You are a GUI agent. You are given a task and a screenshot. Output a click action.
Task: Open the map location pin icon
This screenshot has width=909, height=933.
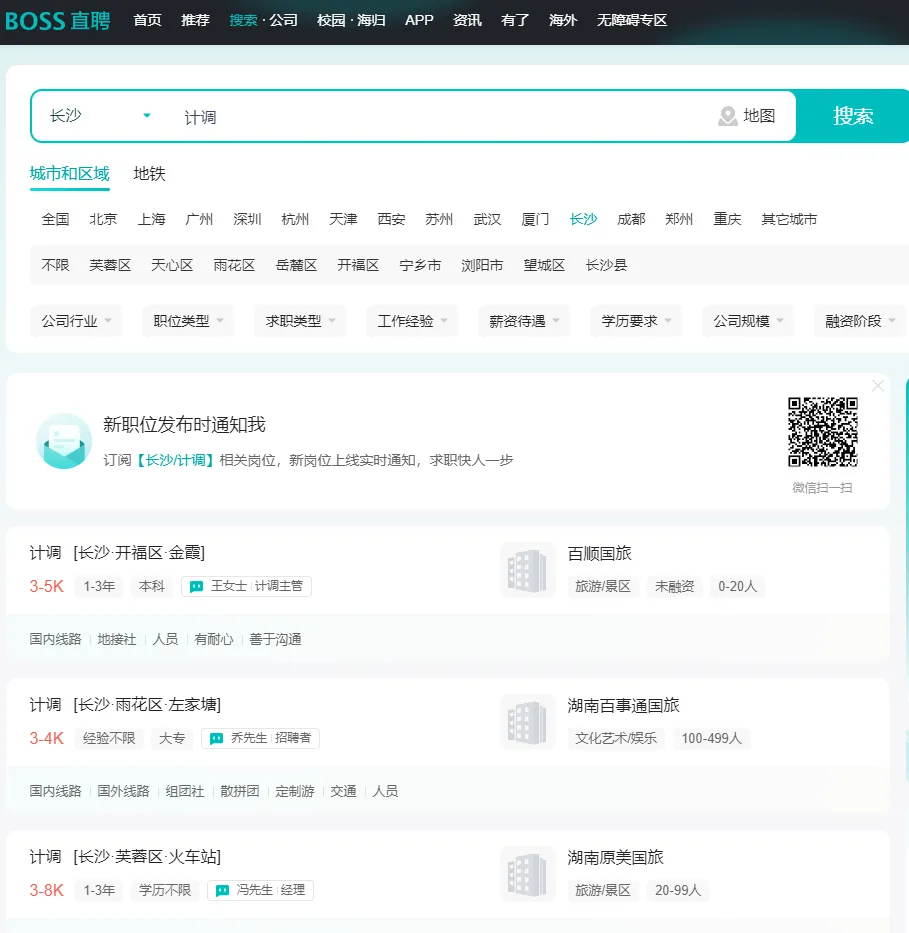click(x=728, y=116)
